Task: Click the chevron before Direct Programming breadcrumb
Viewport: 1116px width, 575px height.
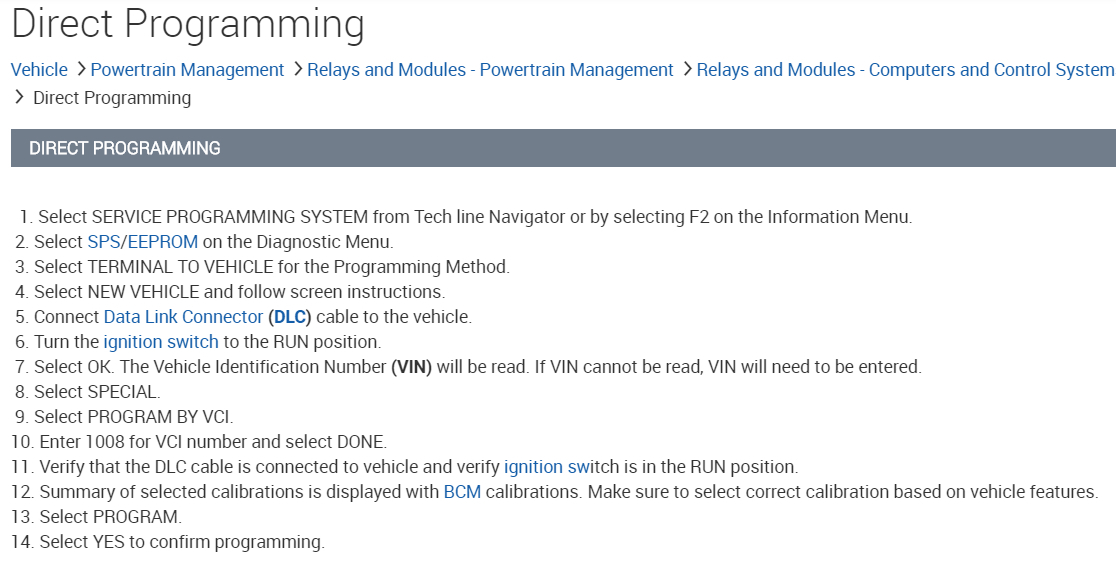Action: pyautogui.click(x=19, y=98)
